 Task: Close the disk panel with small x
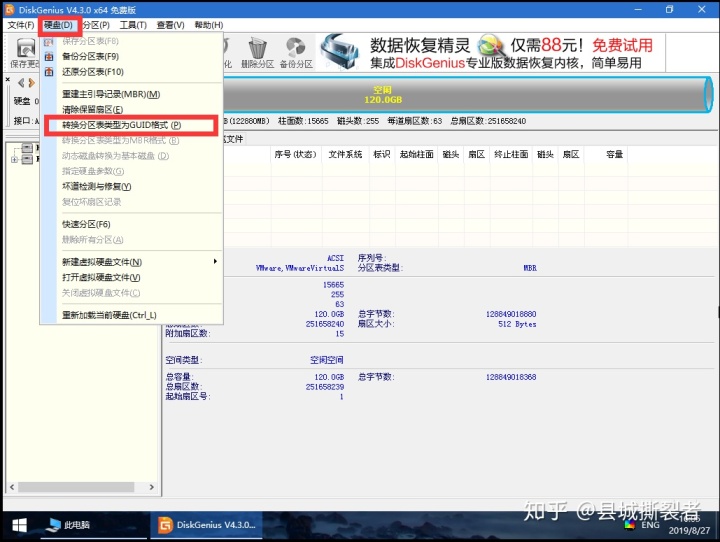[8, 79]
